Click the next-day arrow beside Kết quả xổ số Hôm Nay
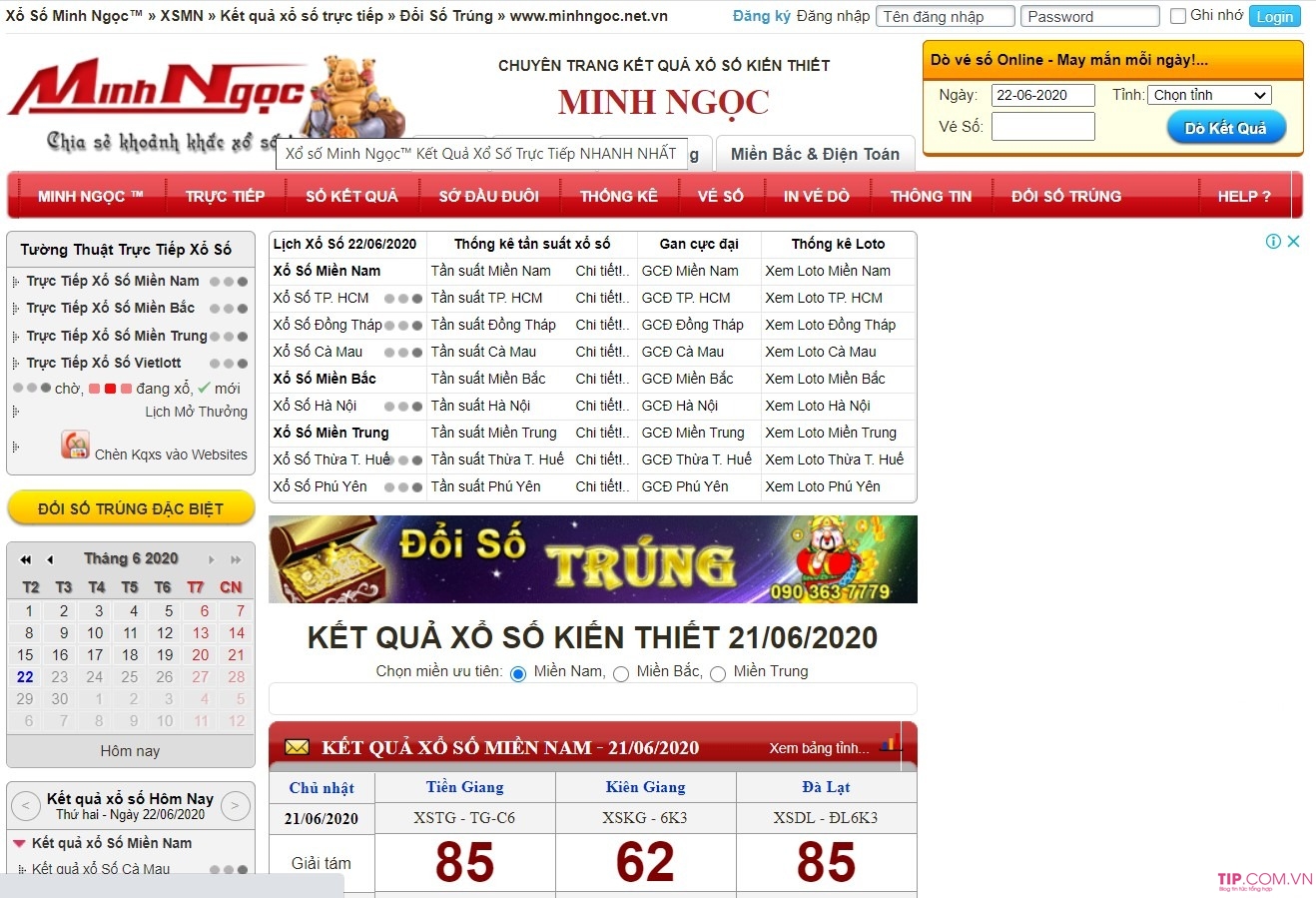Screen dimensions: 1316x898 point(235,805)
